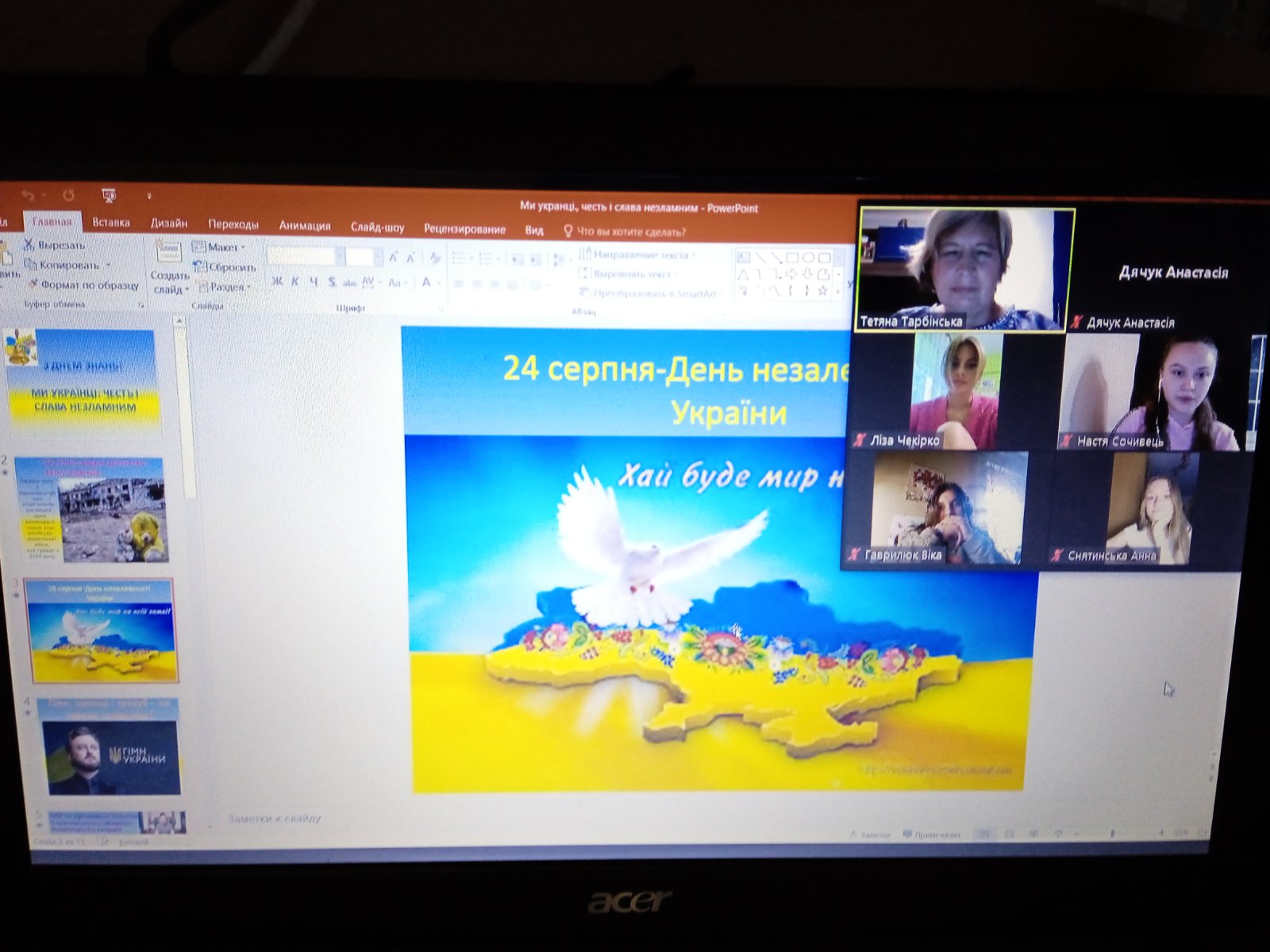This screenshot has height=952, width=1270.
Task: Toggle underline (Ч) formatting
Action: (x=314, y=282)
